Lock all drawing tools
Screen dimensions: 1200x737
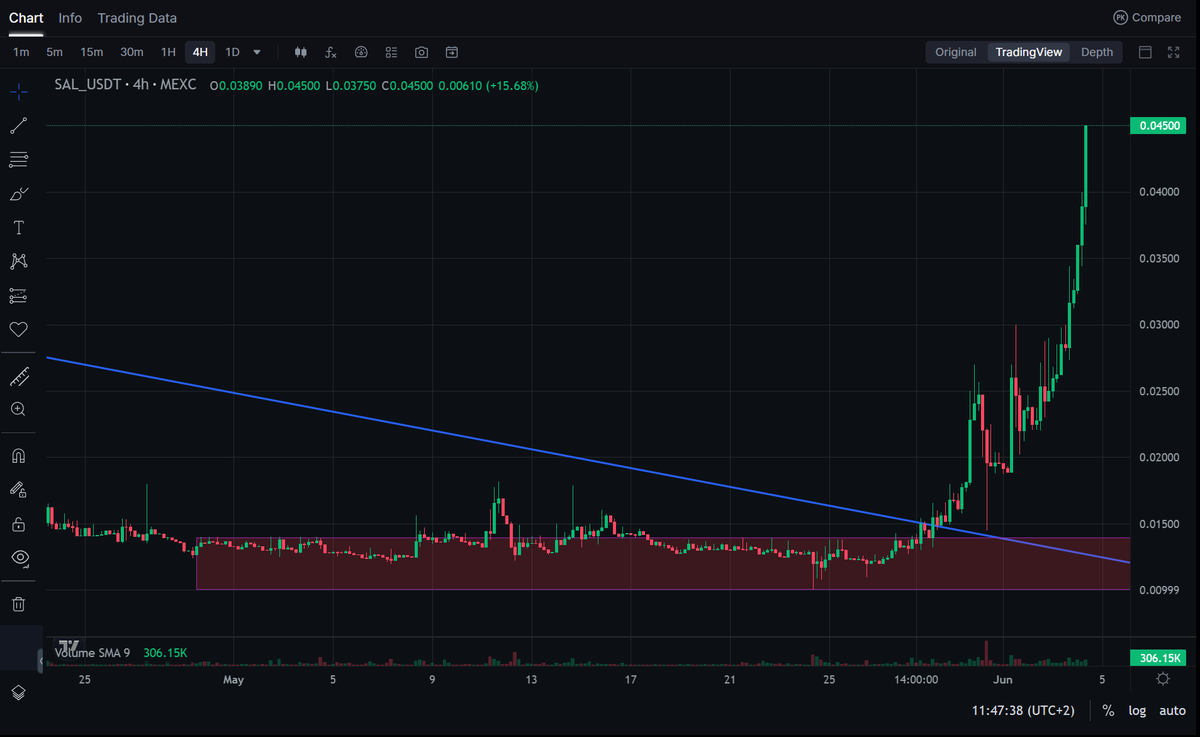click(18, 524)
